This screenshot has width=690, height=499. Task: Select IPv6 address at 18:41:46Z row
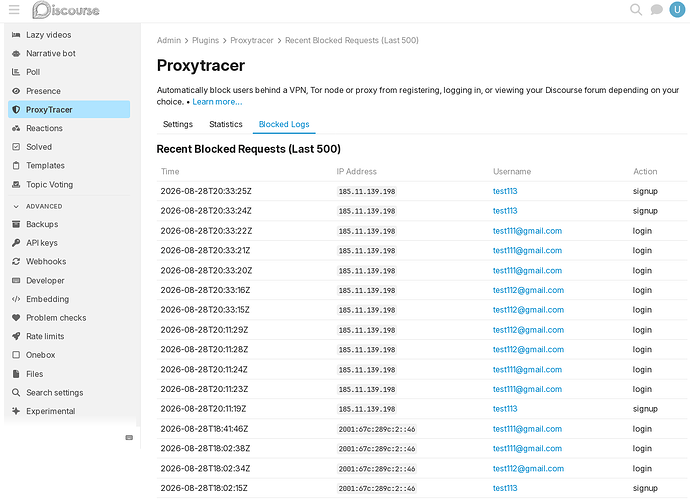(x=377, y=429)
